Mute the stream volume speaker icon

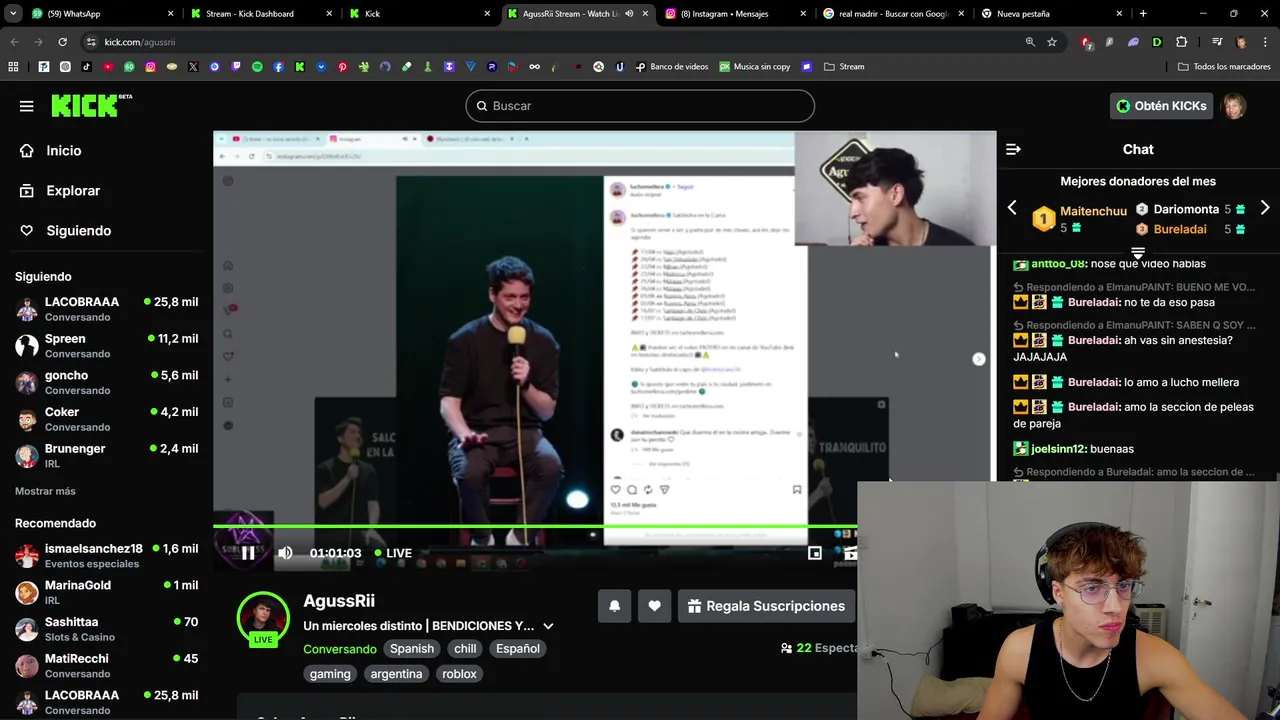tap(285, 553)
